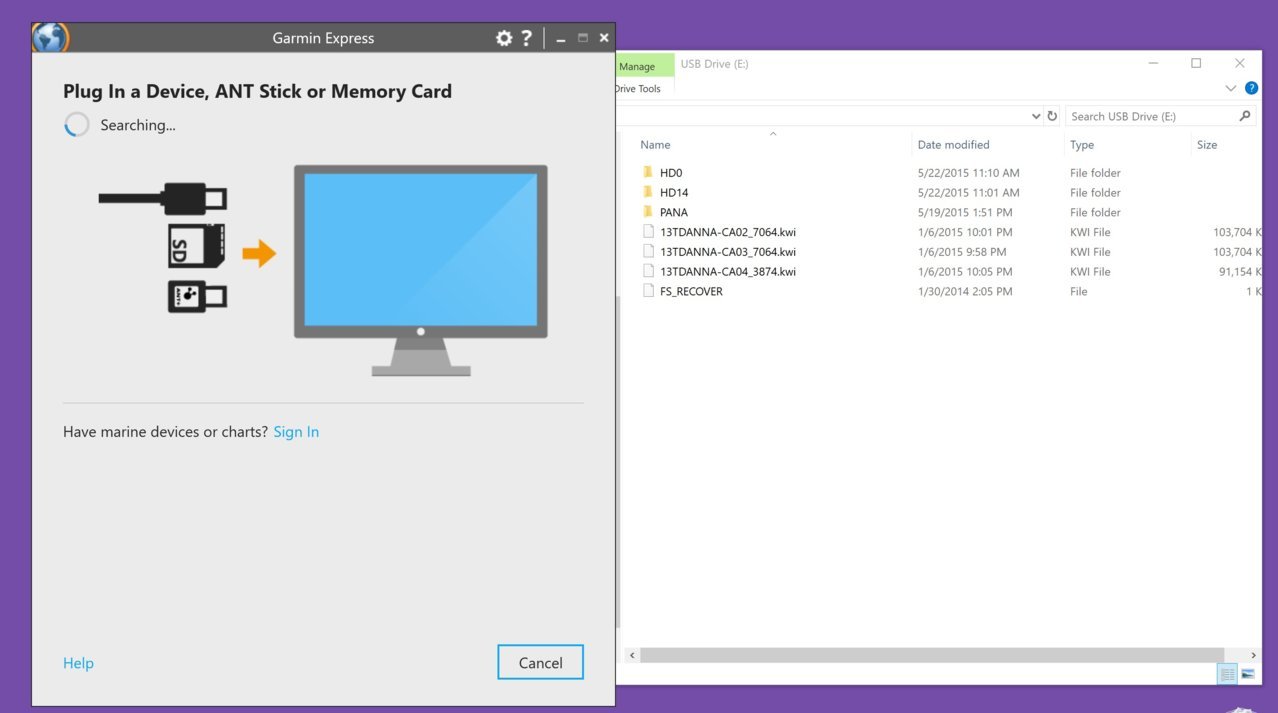Open Garmin Express settings gear
Screen dimensions: 1278x713
pyautogui.click(x=504, y=38)
